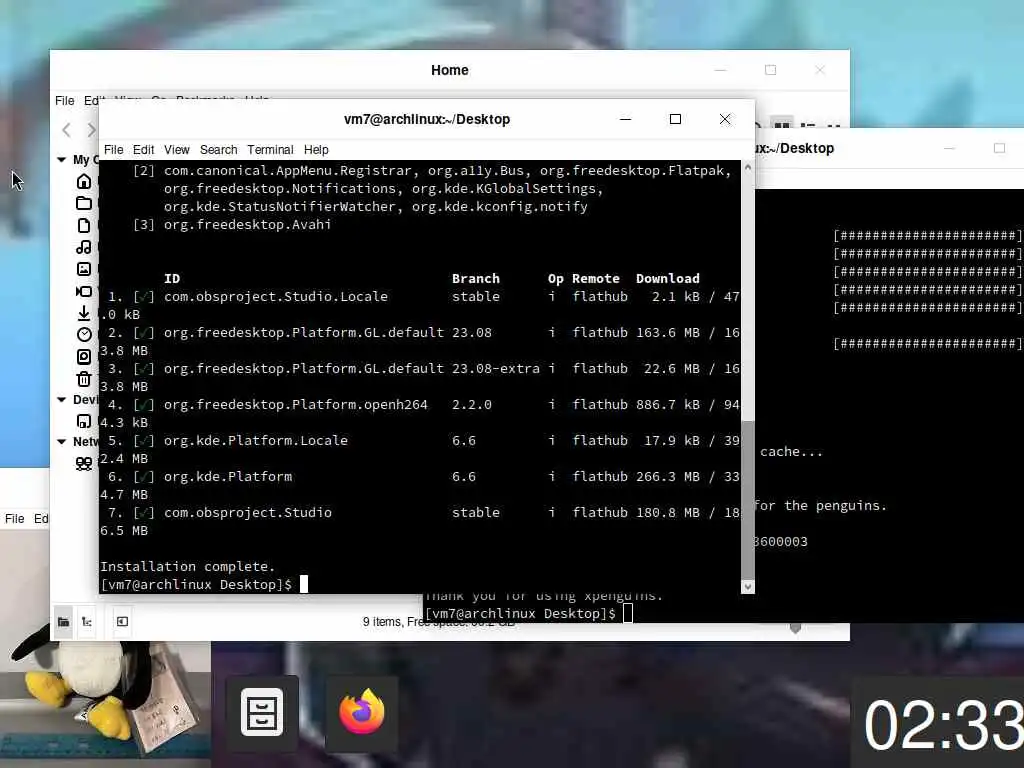Show tree view with the statusbar tree icon
This screenshot has height=768, width=1024.
pyautogui.click(x=86, y=622)
